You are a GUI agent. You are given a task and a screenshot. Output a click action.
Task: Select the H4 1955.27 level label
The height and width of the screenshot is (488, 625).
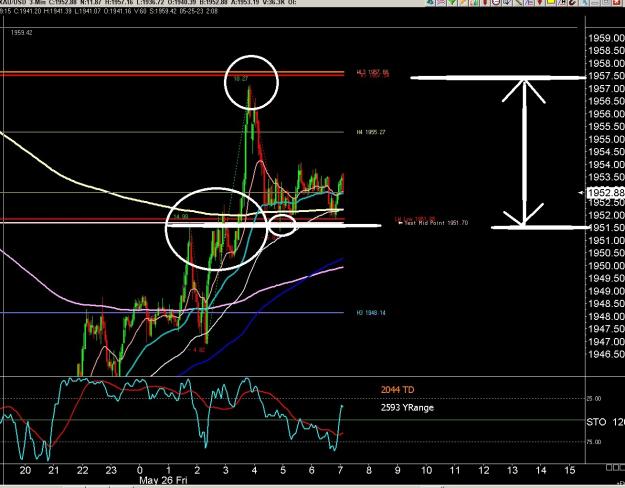point(371,132)
